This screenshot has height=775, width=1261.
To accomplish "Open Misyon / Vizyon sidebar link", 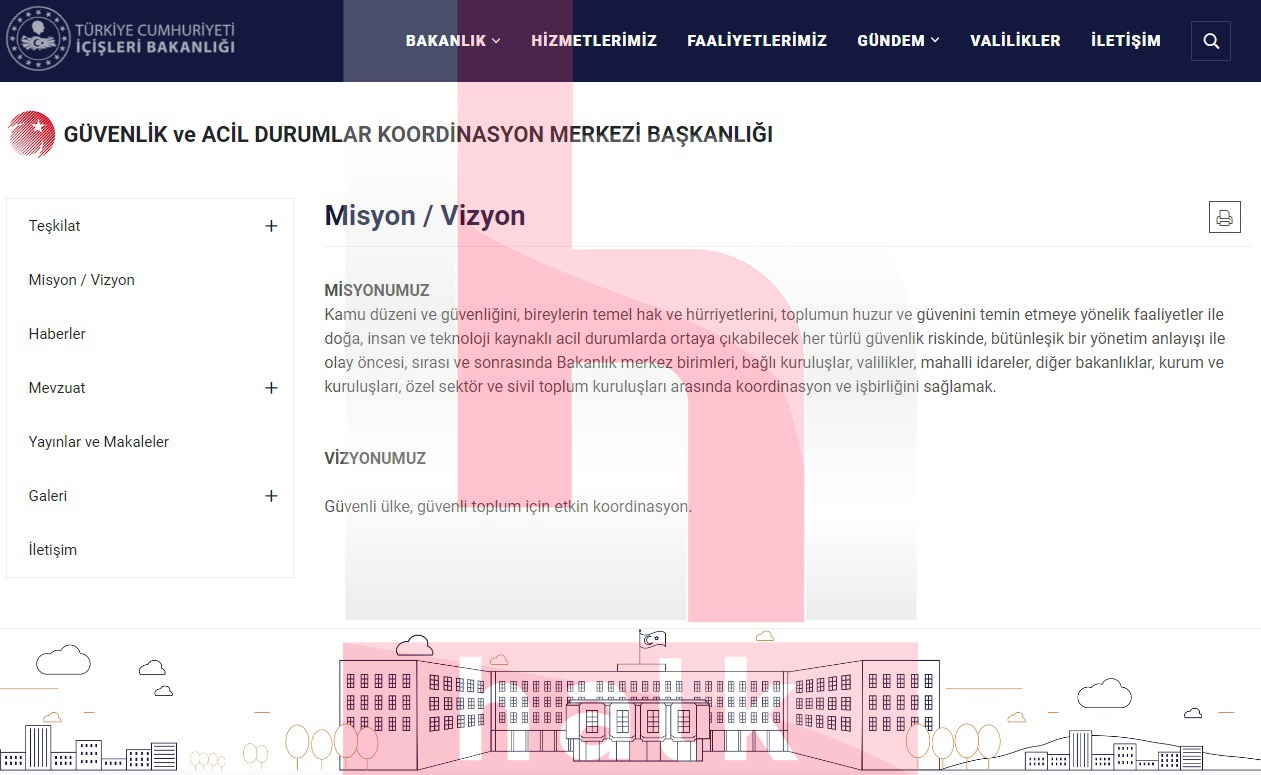I will tap(81, 280).
